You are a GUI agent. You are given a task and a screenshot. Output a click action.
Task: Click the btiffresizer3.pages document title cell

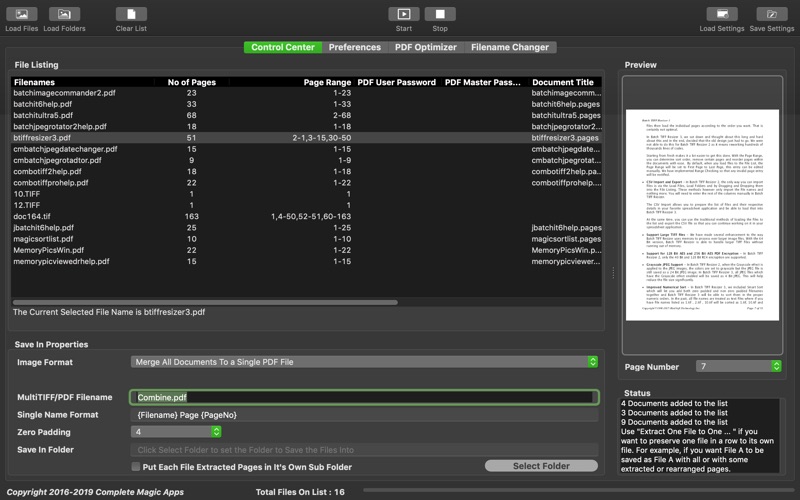pyautogui.click(x=565, y=138)
